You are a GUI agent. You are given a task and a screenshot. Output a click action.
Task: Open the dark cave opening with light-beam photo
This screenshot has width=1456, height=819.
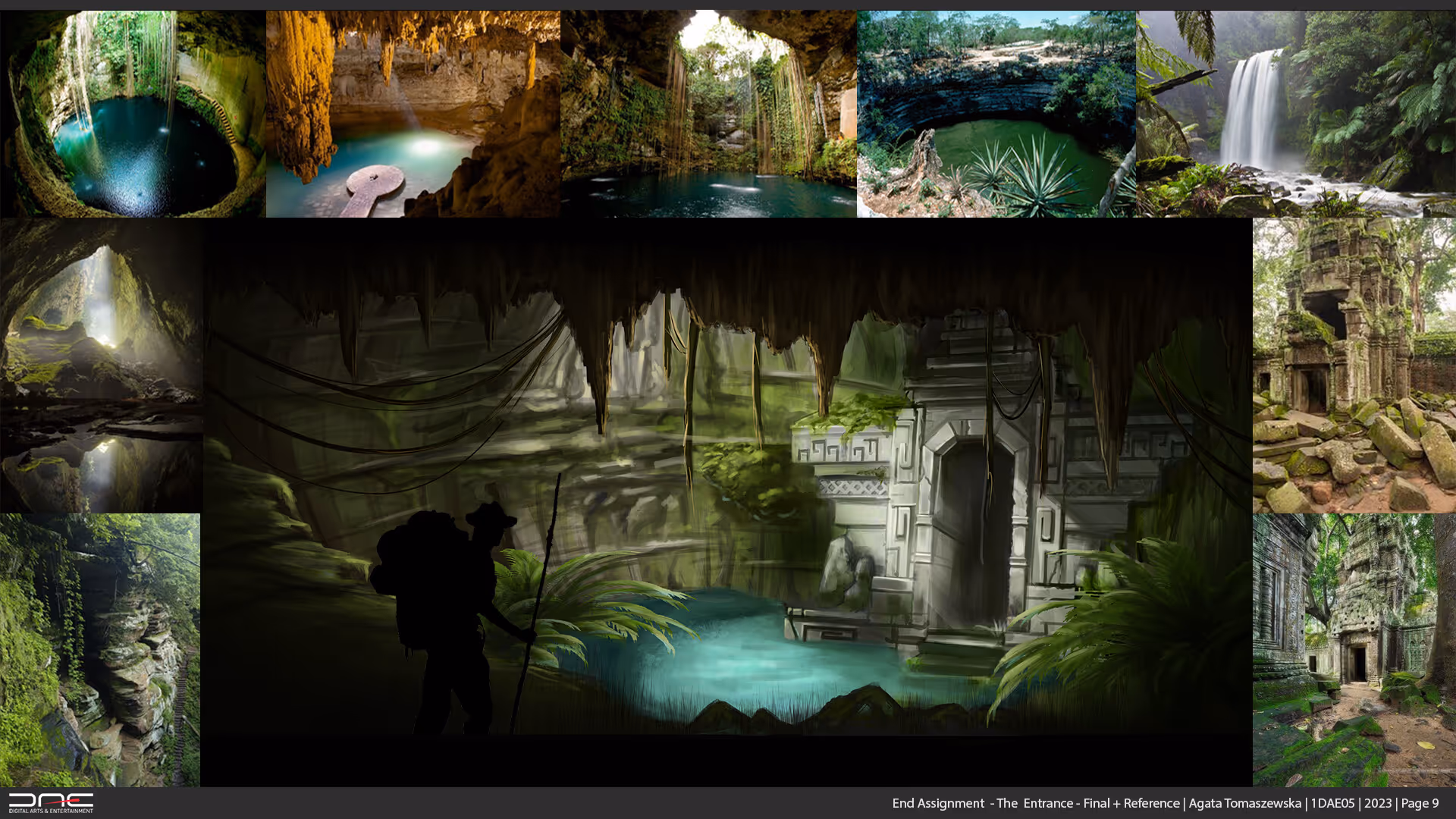(x=101, y=366)
